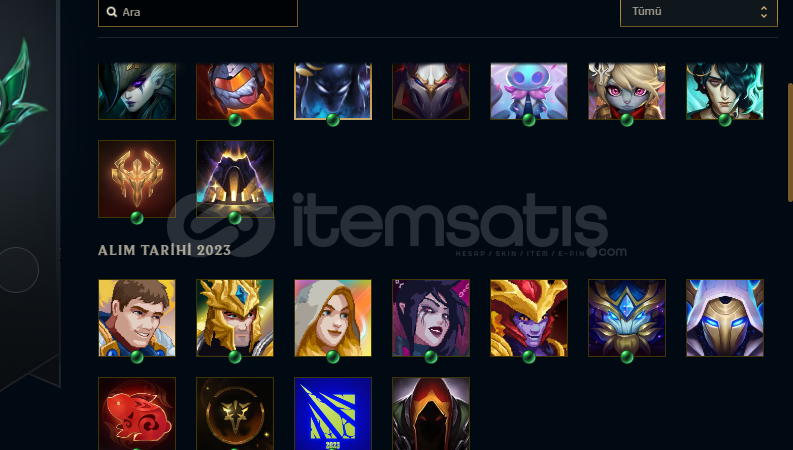
Task: Click the circular button on left banner
Action: [18, 270]
